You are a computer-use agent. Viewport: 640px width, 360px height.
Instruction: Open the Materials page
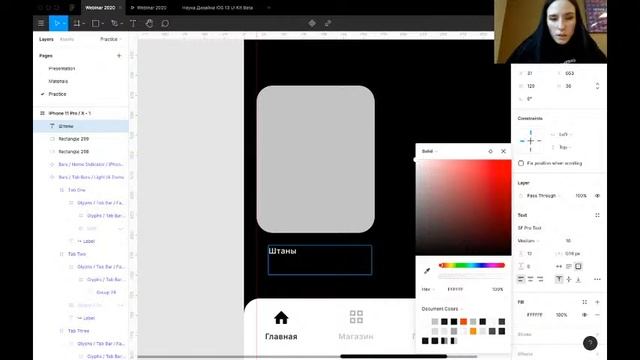(x=58, y=81)
